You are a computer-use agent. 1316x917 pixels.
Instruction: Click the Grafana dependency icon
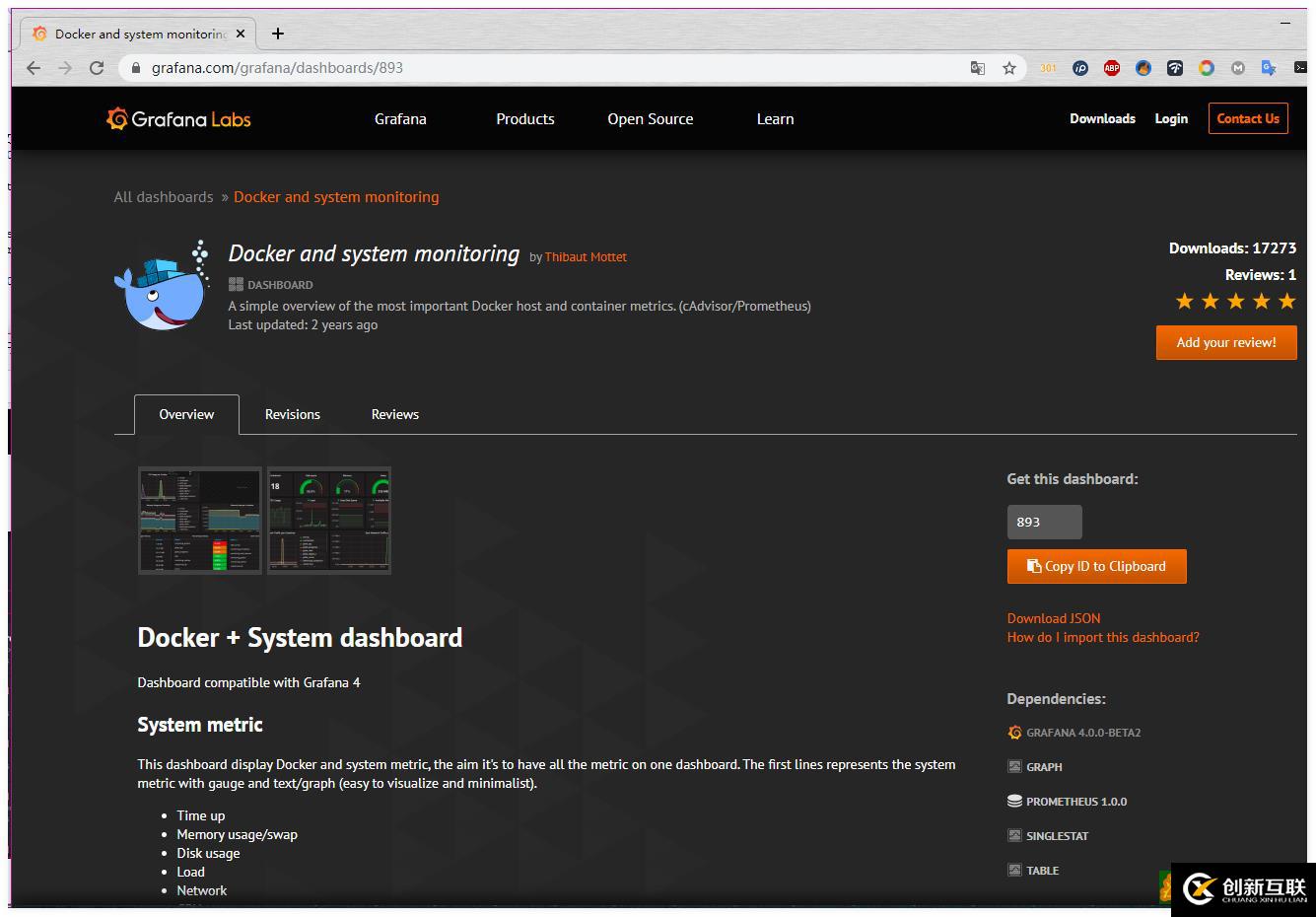(x=1014, y=733)
